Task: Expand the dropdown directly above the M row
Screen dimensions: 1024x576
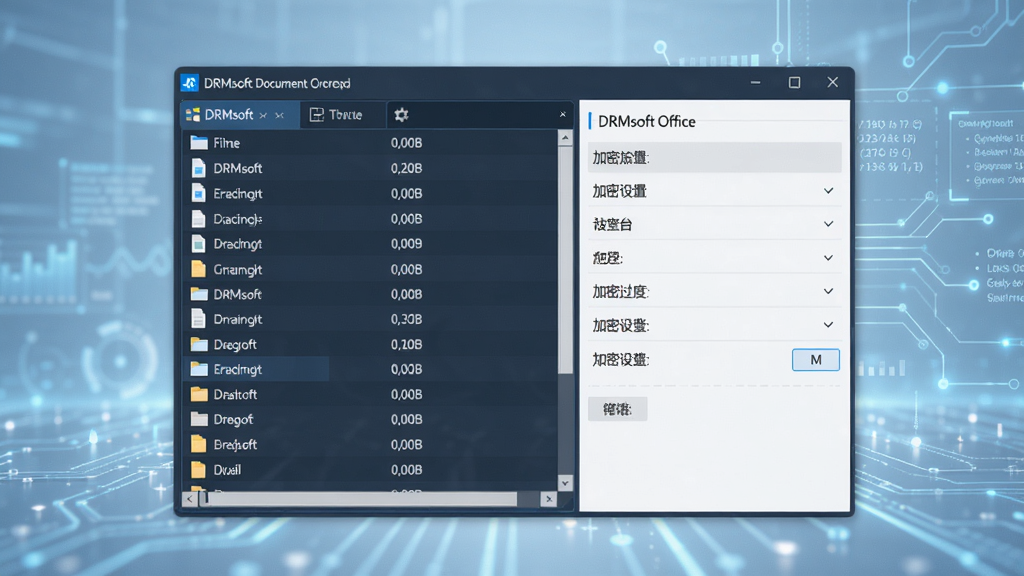Action: coord(828,325)
